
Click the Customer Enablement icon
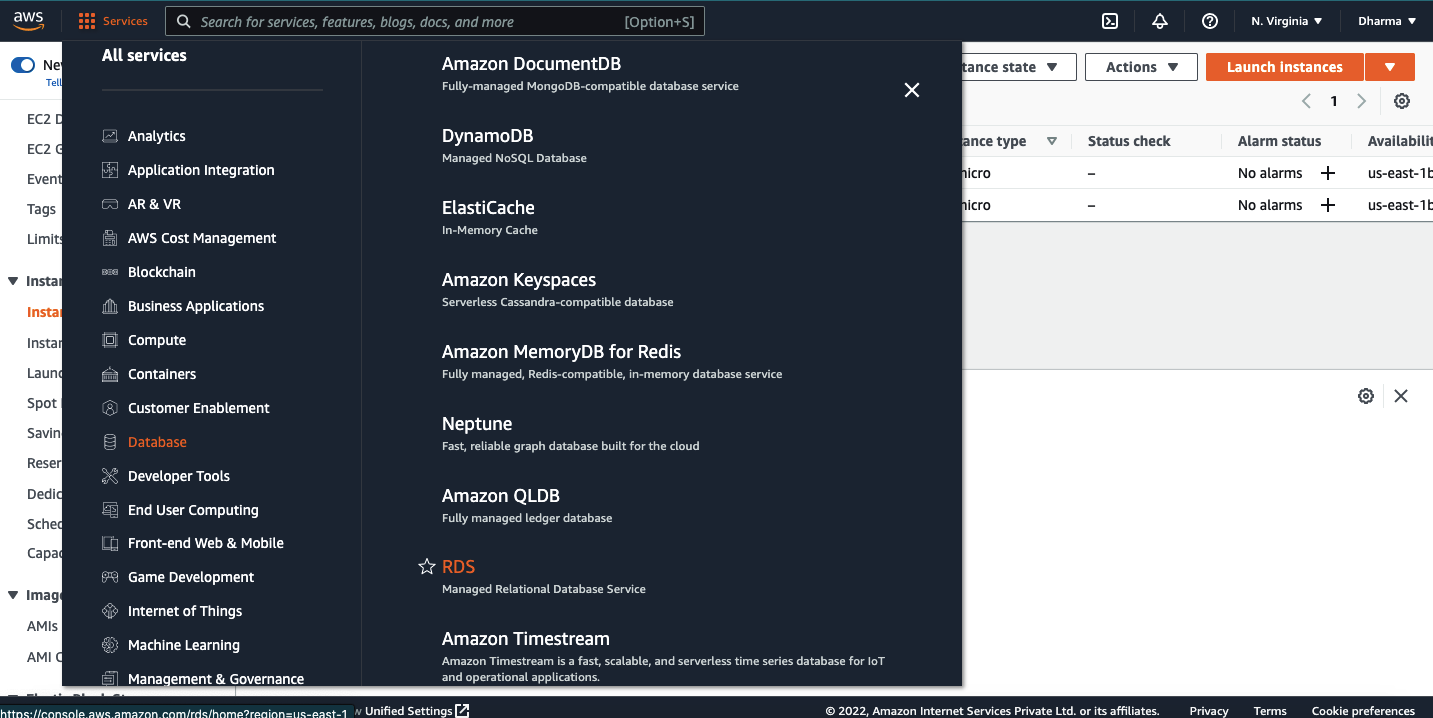110,408
